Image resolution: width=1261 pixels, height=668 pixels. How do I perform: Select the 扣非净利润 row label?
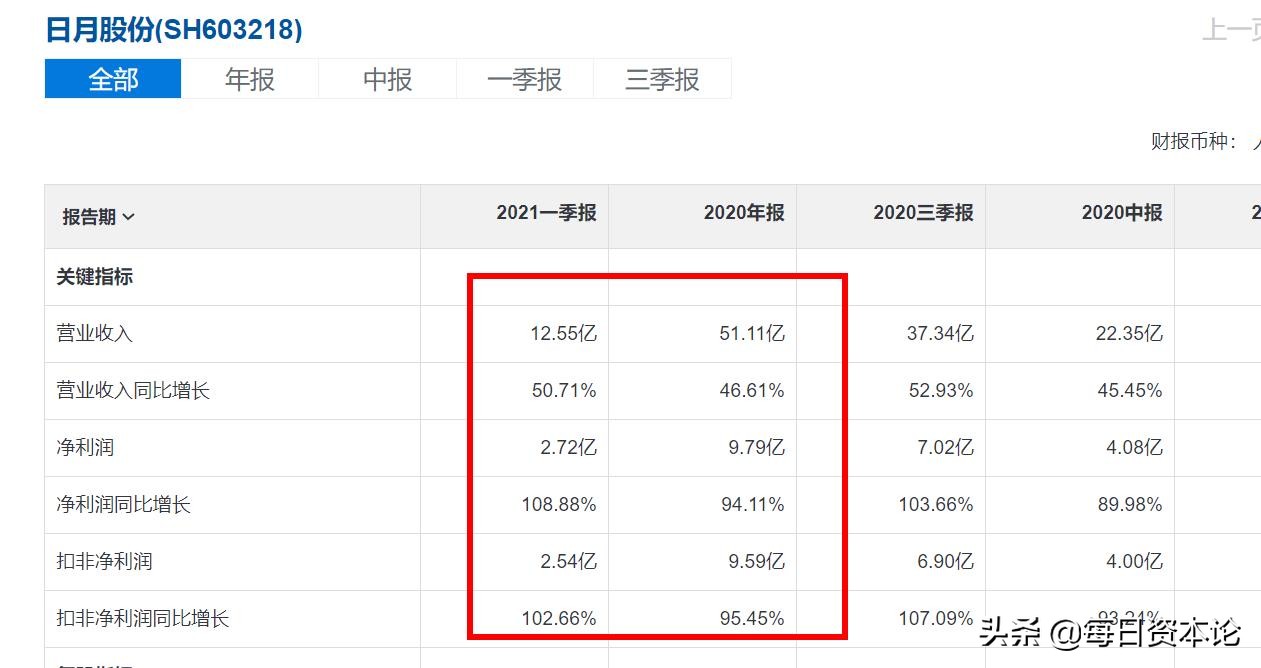97,561
